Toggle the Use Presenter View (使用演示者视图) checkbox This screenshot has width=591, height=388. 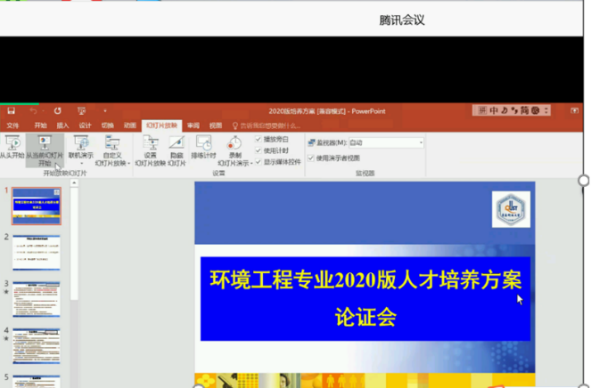[x=311, y=158]
